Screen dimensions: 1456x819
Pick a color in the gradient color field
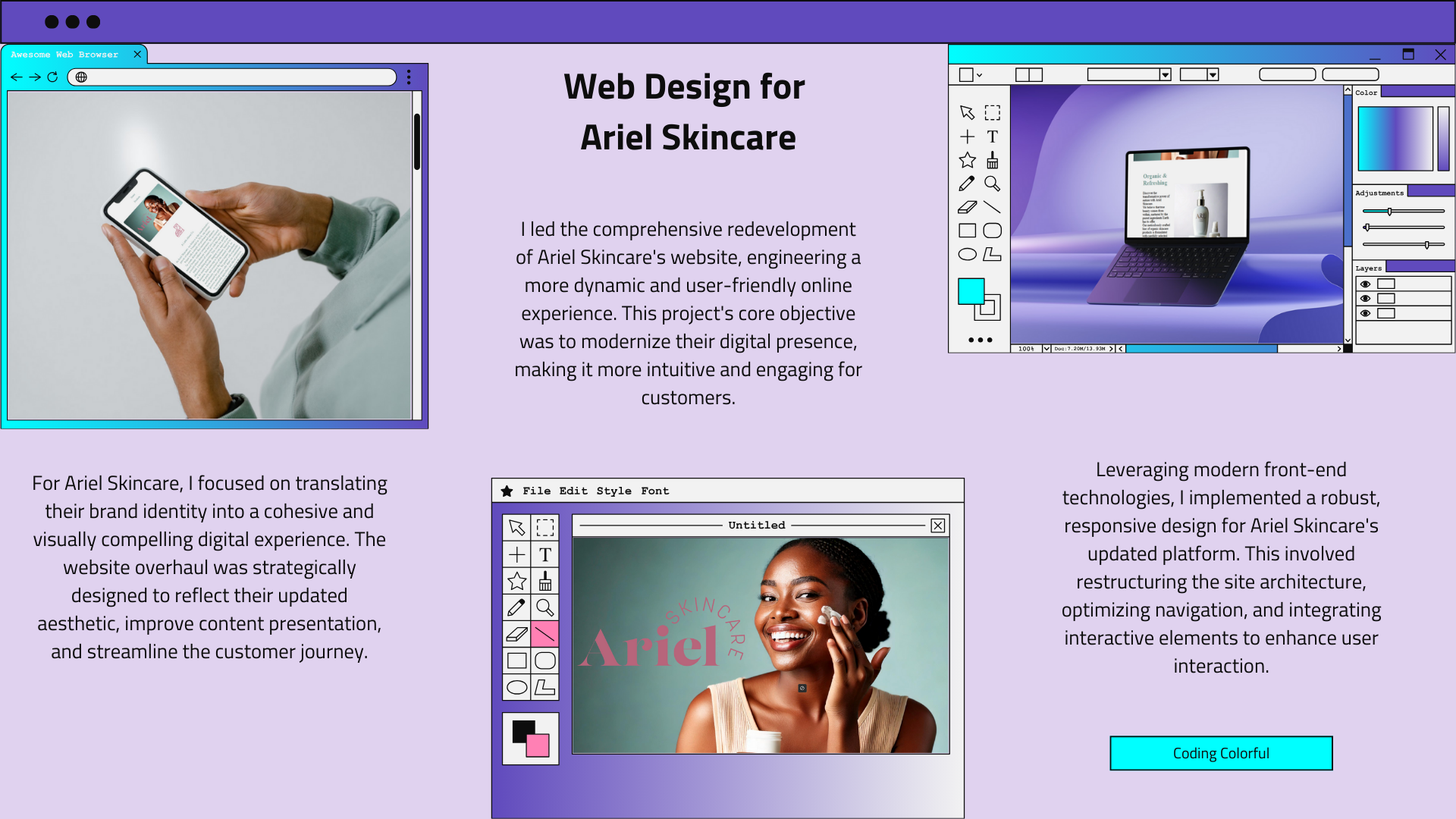1395,138
